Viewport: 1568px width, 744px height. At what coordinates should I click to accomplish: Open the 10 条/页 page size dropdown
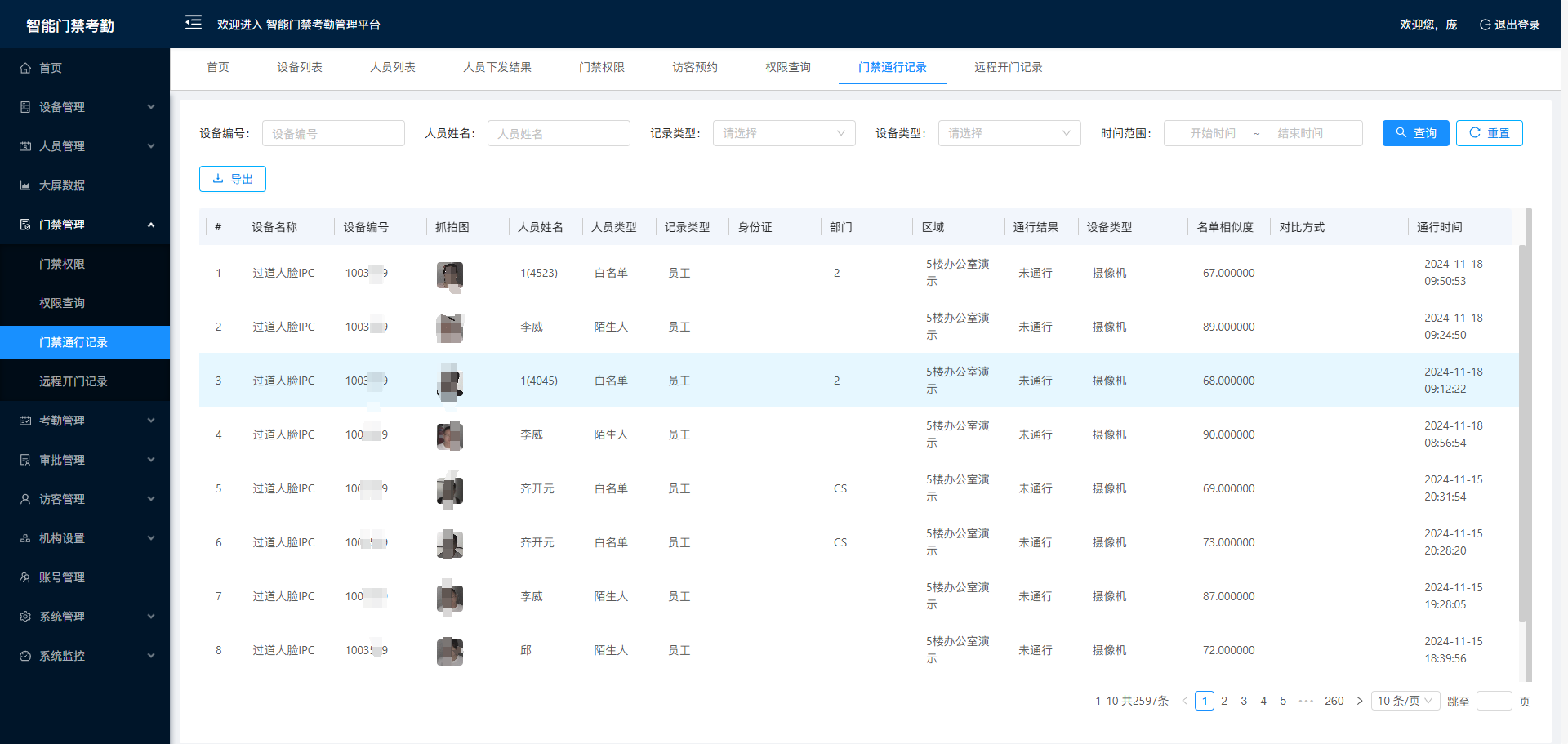(x=1405, y=701)
